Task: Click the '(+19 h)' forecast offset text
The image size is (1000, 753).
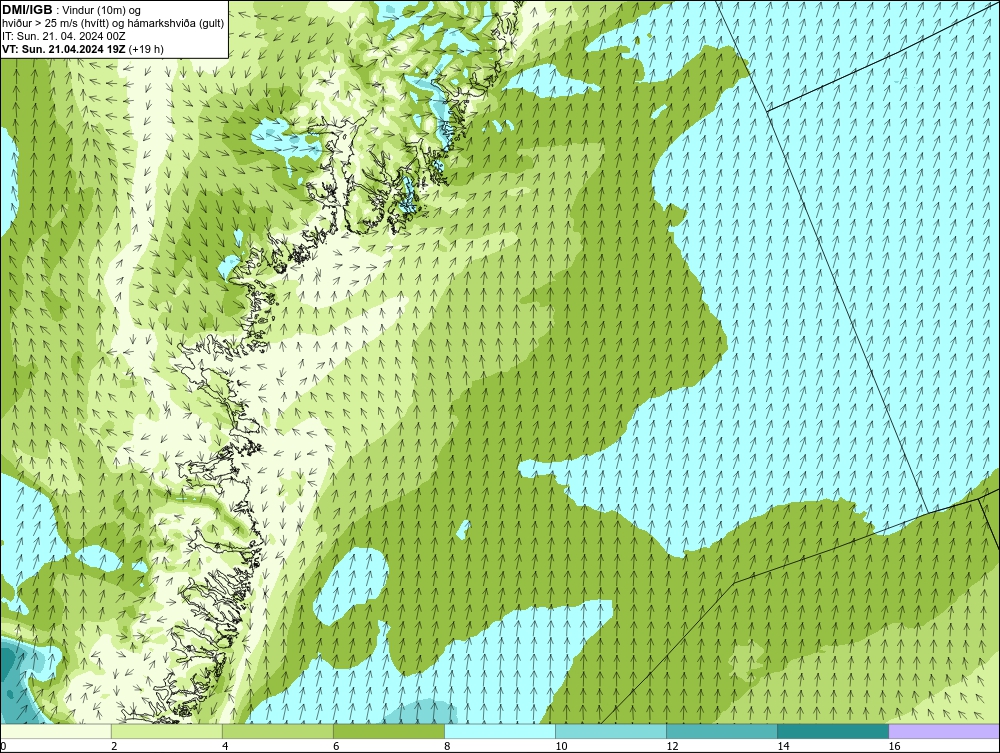Action: (146, 49)
